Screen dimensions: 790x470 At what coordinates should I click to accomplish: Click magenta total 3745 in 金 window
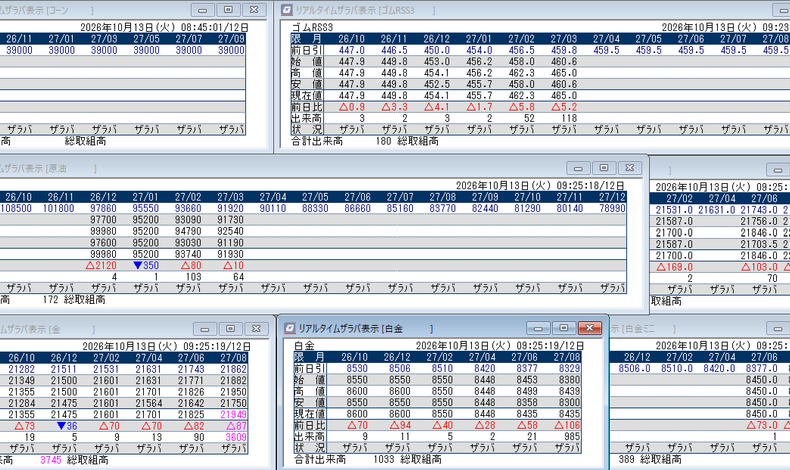[51, 460]
